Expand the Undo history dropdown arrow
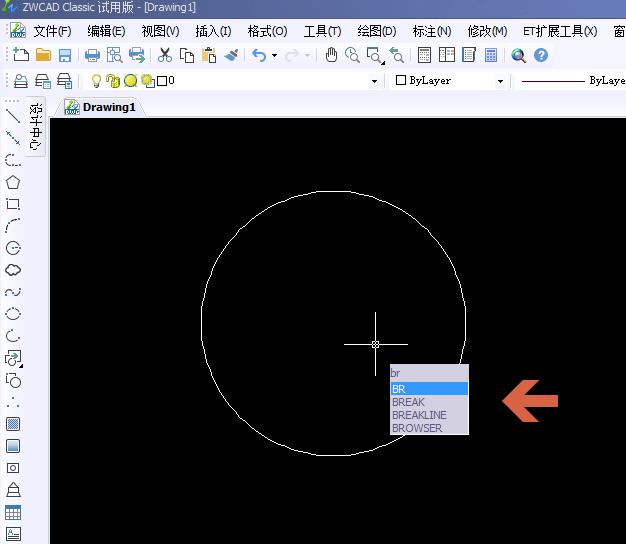 274,55
